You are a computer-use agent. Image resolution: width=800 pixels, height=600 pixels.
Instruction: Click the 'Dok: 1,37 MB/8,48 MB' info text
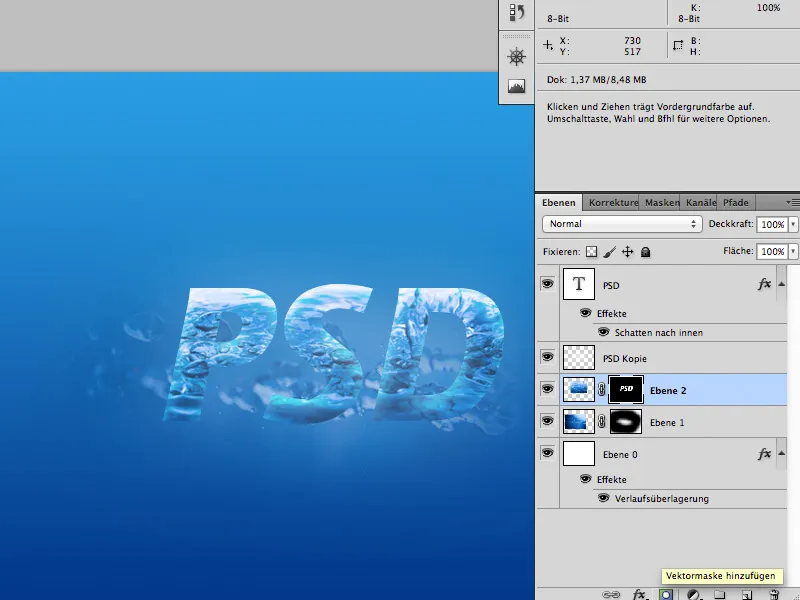pyautogui.click(x=596, y=80)
